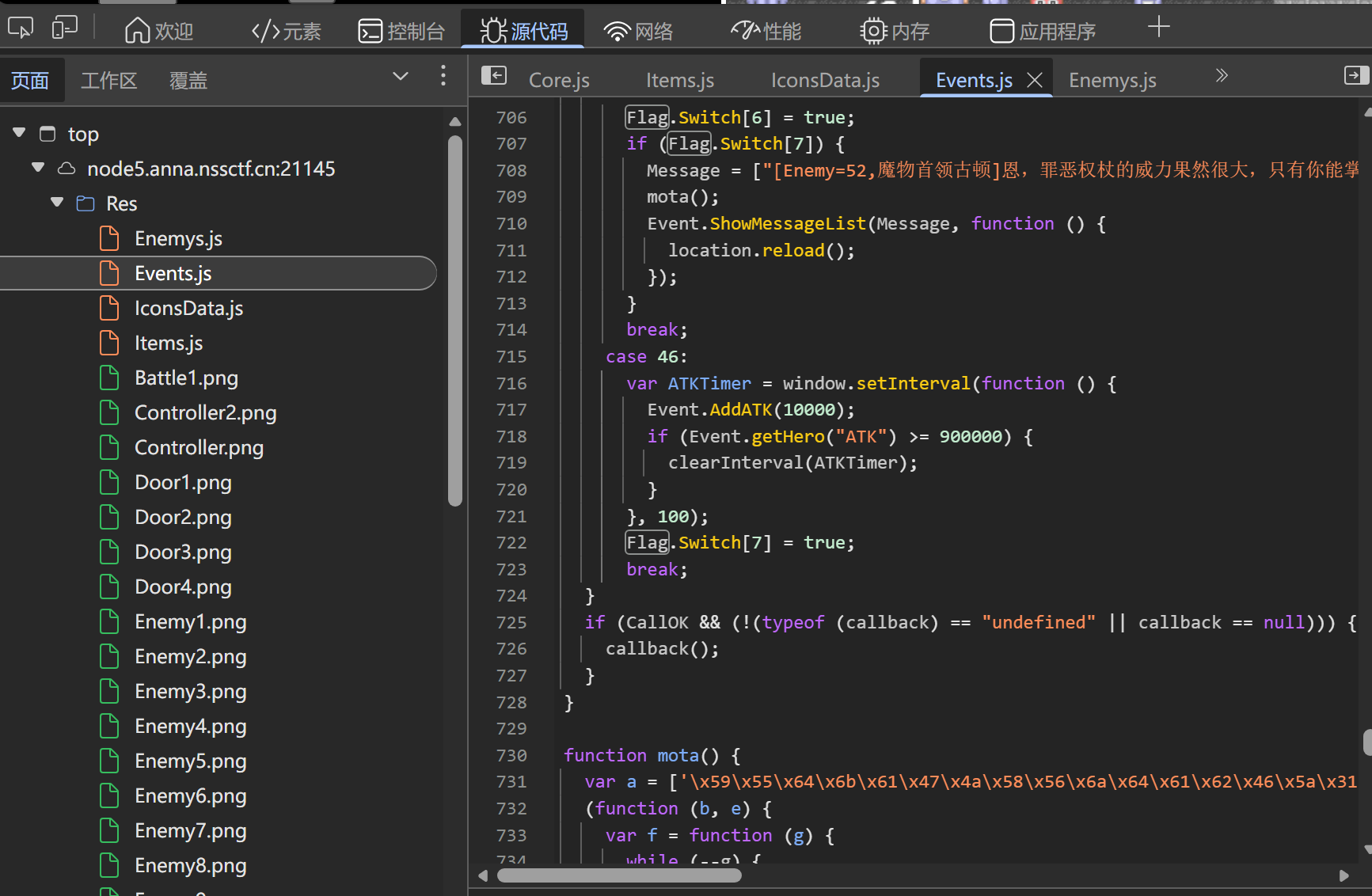1372x896 pixels.
Task: Switch to the Core.js editor tab
Action: pos(559,80)
